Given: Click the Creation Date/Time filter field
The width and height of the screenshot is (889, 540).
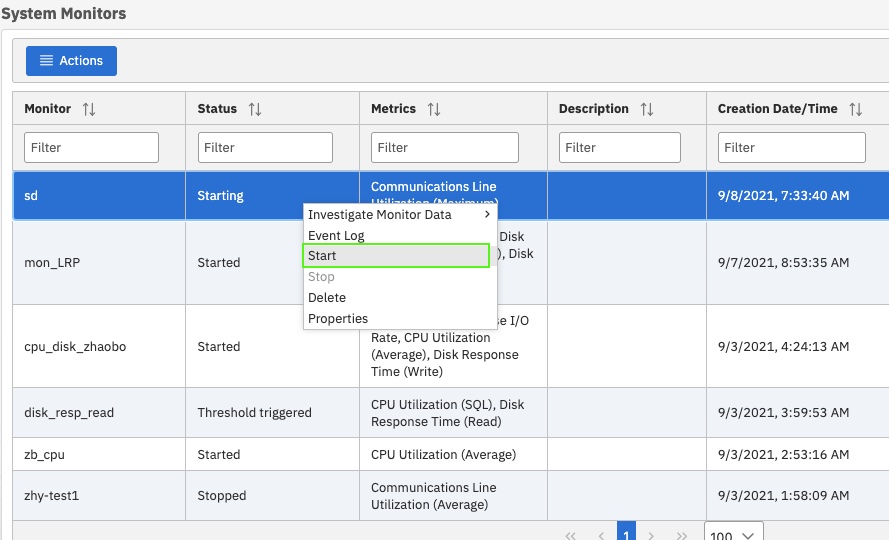Looking at the screenshot, I should 791,147.
